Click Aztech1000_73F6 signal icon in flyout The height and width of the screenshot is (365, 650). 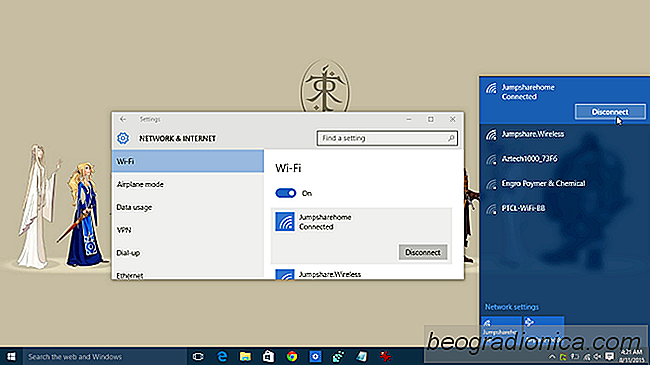coord(491,159)
